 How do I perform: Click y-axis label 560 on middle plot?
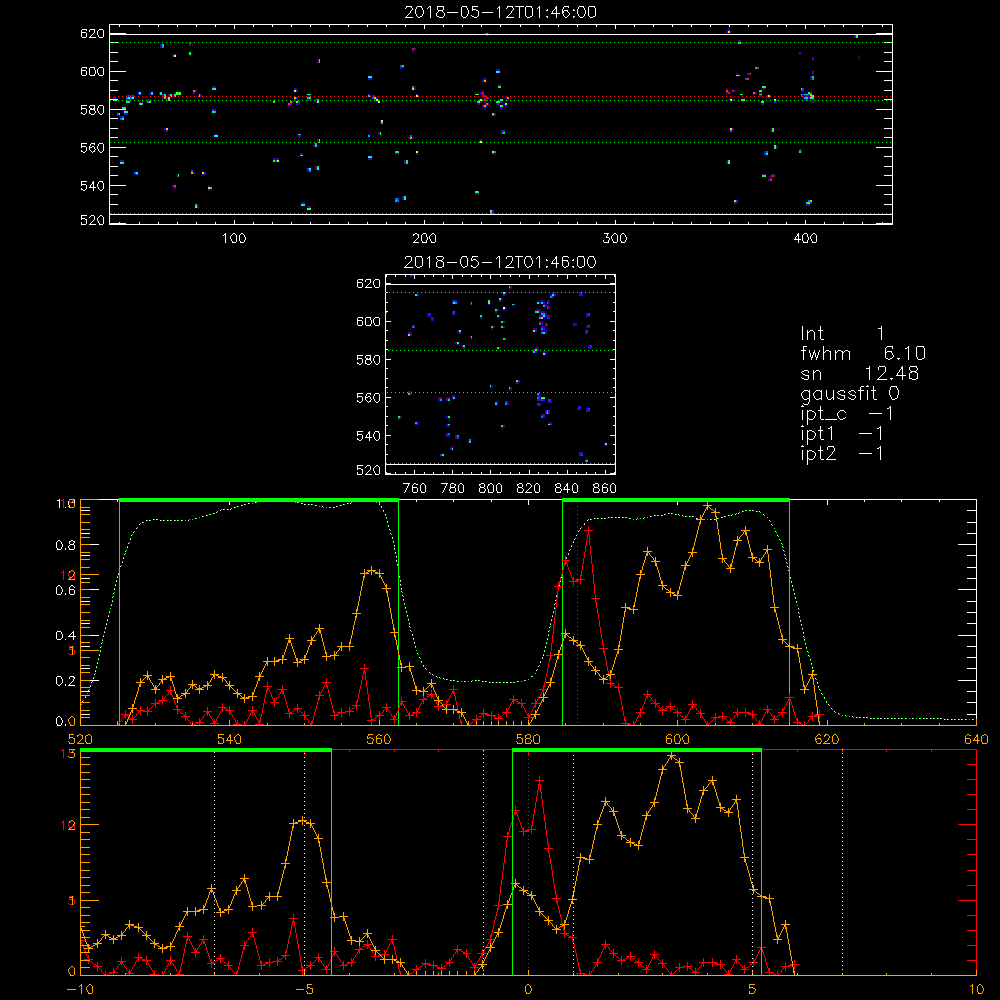coord(369,397)
